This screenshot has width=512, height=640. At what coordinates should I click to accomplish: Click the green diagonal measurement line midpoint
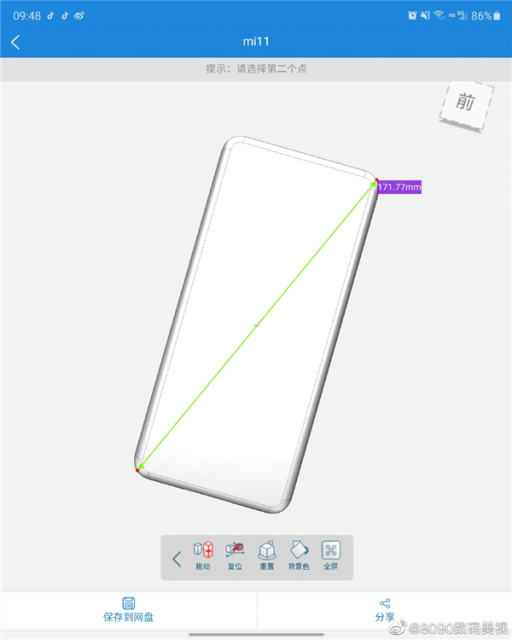[x=256, y=325]
